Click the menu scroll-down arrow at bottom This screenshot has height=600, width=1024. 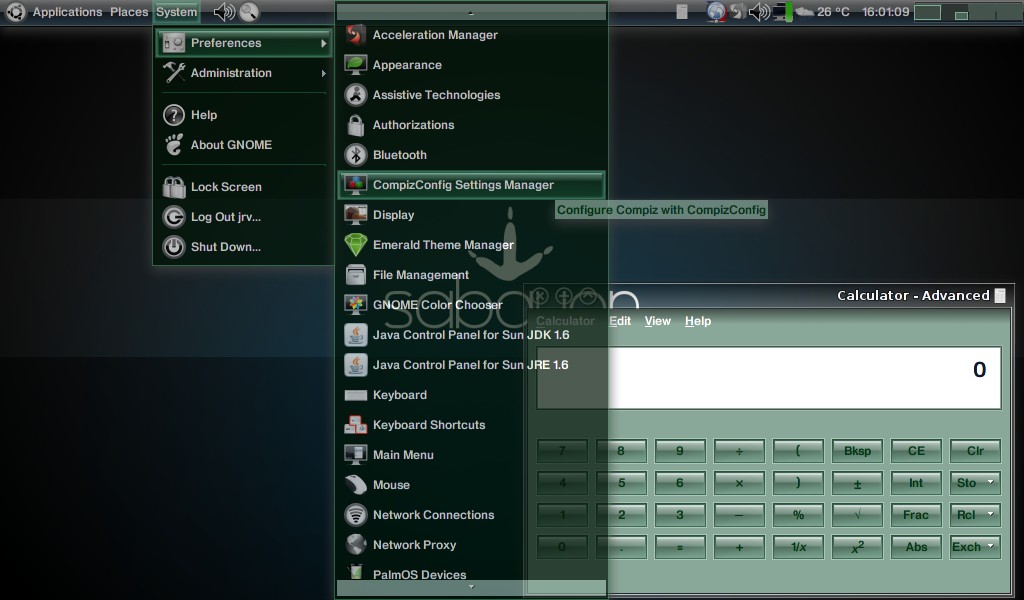pos(471,587)
